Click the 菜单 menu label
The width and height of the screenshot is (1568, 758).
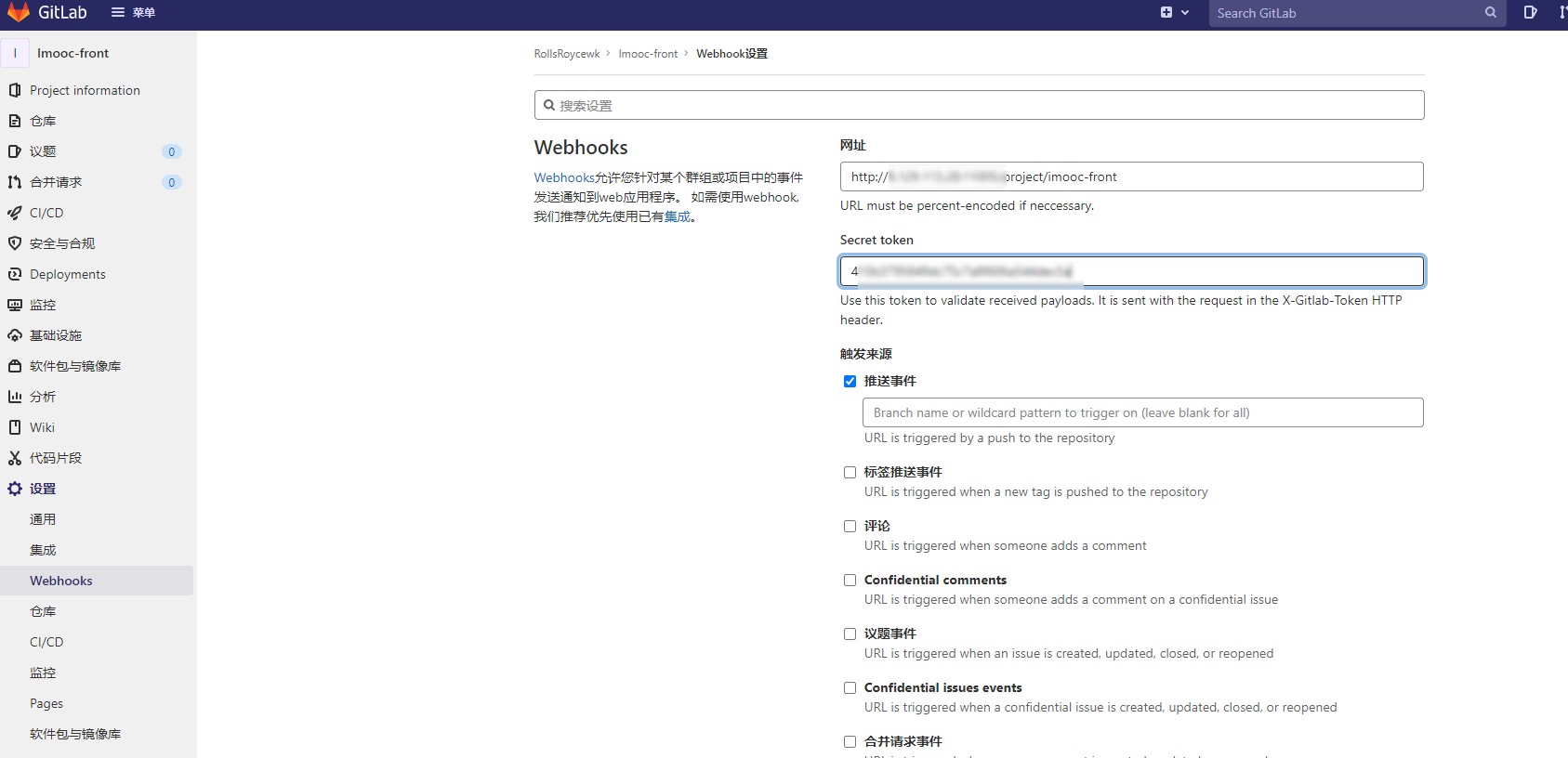143,12
